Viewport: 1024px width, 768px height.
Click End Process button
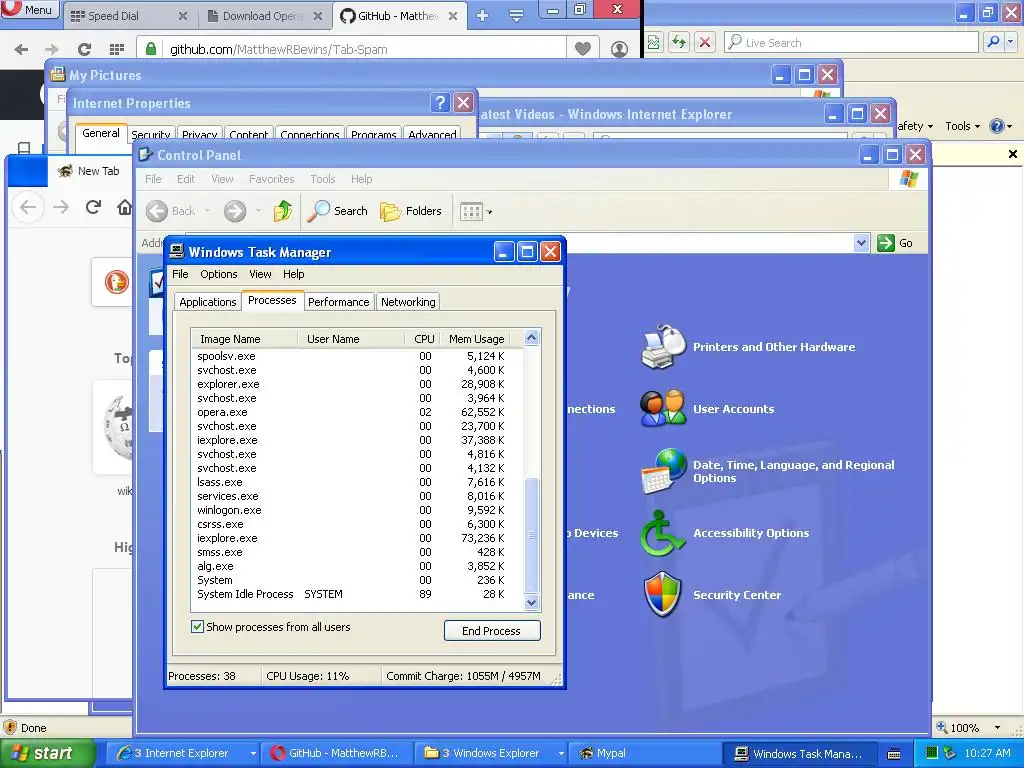click(x=492, y=631)
